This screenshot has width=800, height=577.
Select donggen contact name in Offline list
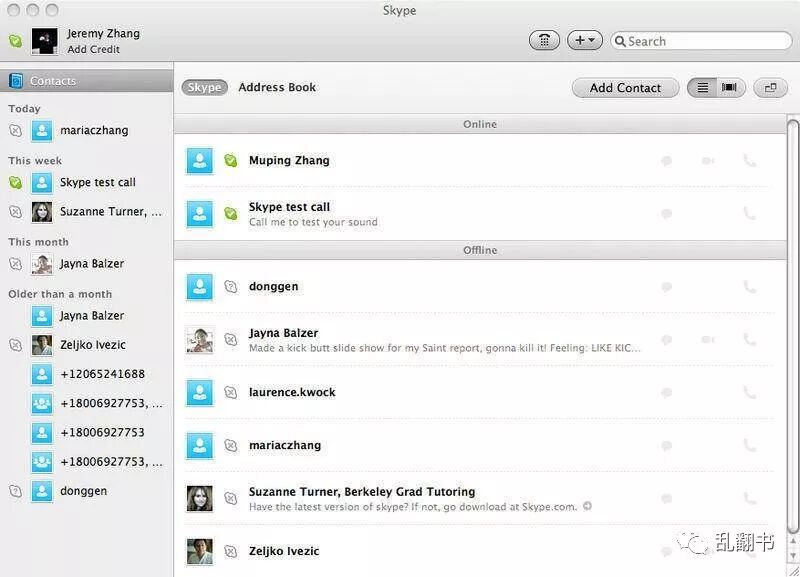273,287
